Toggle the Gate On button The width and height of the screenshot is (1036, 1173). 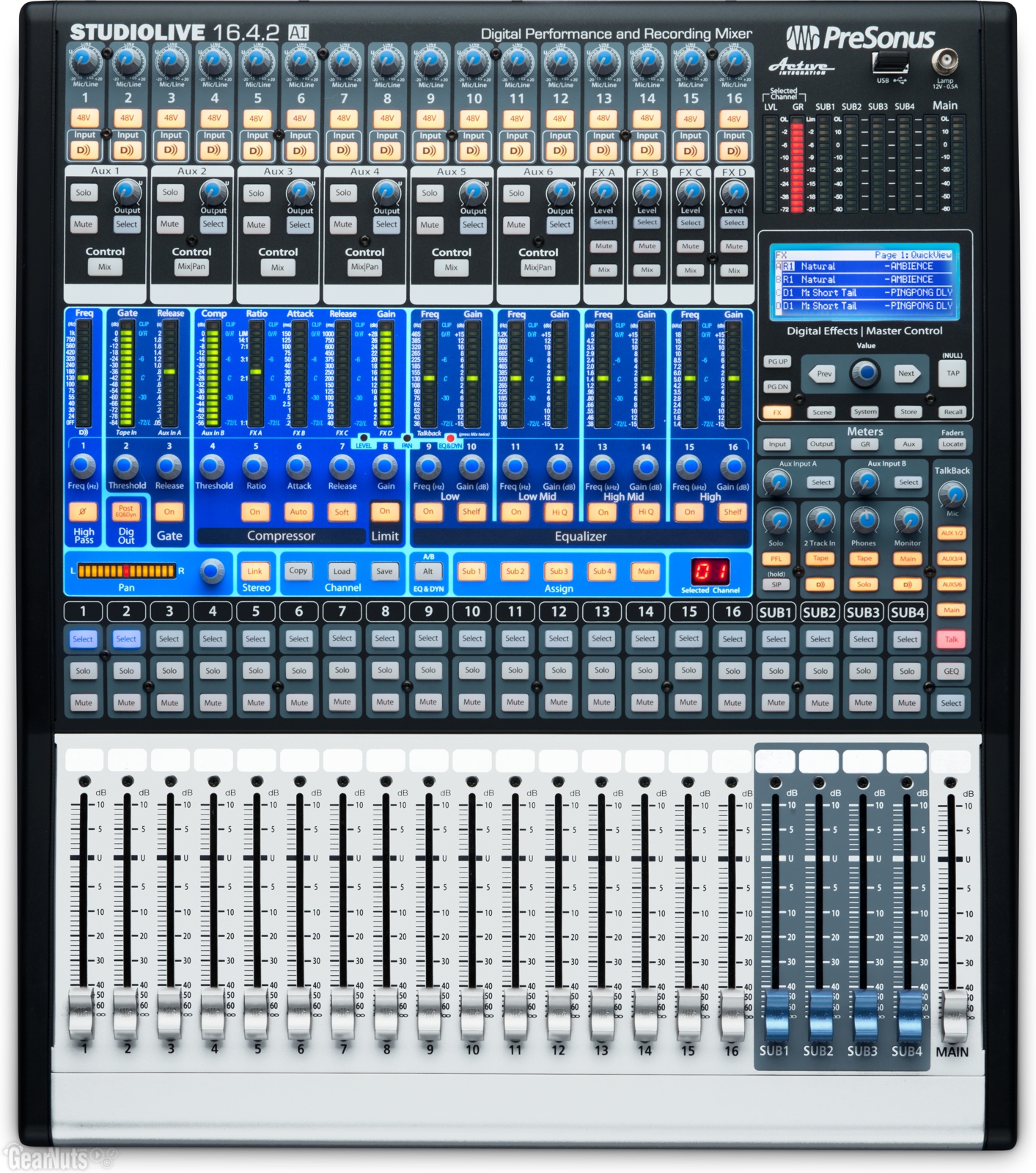(169, 512)
